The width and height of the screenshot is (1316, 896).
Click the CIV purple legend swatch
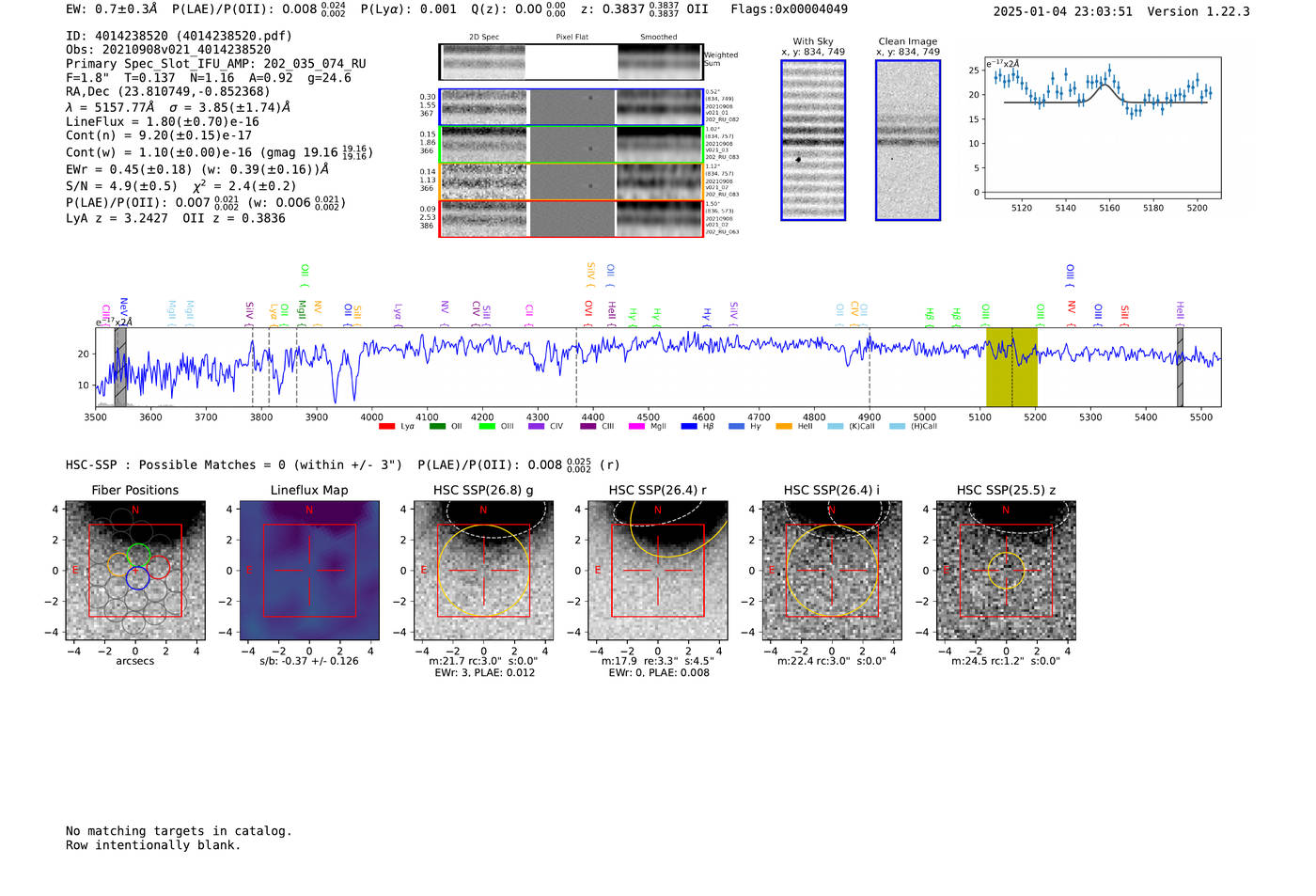click(536, 427)
